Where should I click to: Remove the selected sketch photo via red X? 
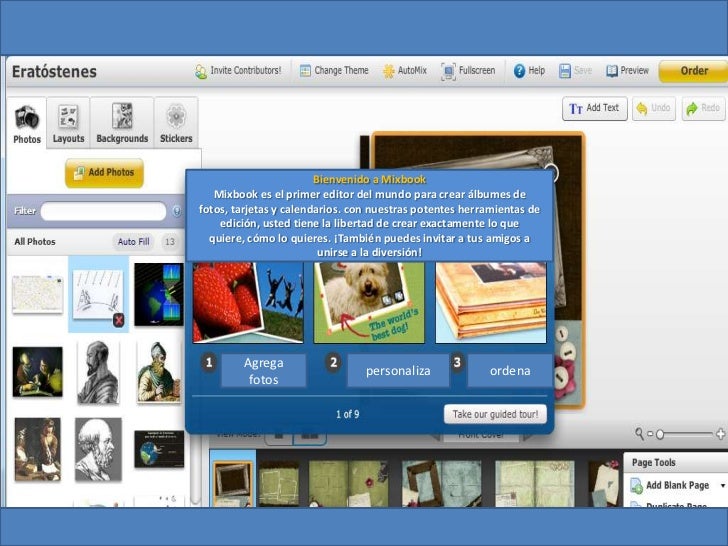click(119, 319)
